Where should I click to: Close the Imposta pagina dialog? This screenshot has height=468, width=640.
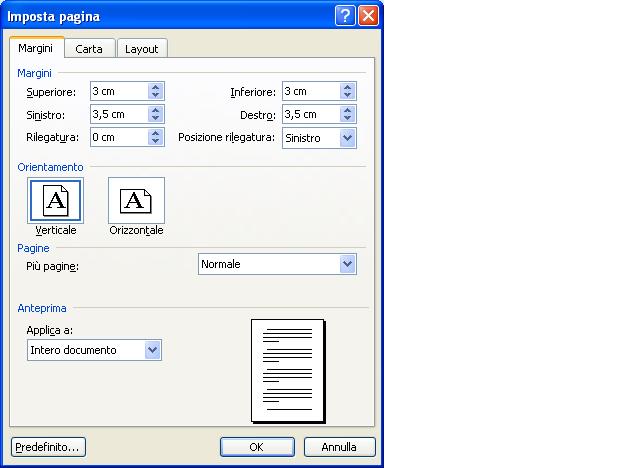pos(368,16)
